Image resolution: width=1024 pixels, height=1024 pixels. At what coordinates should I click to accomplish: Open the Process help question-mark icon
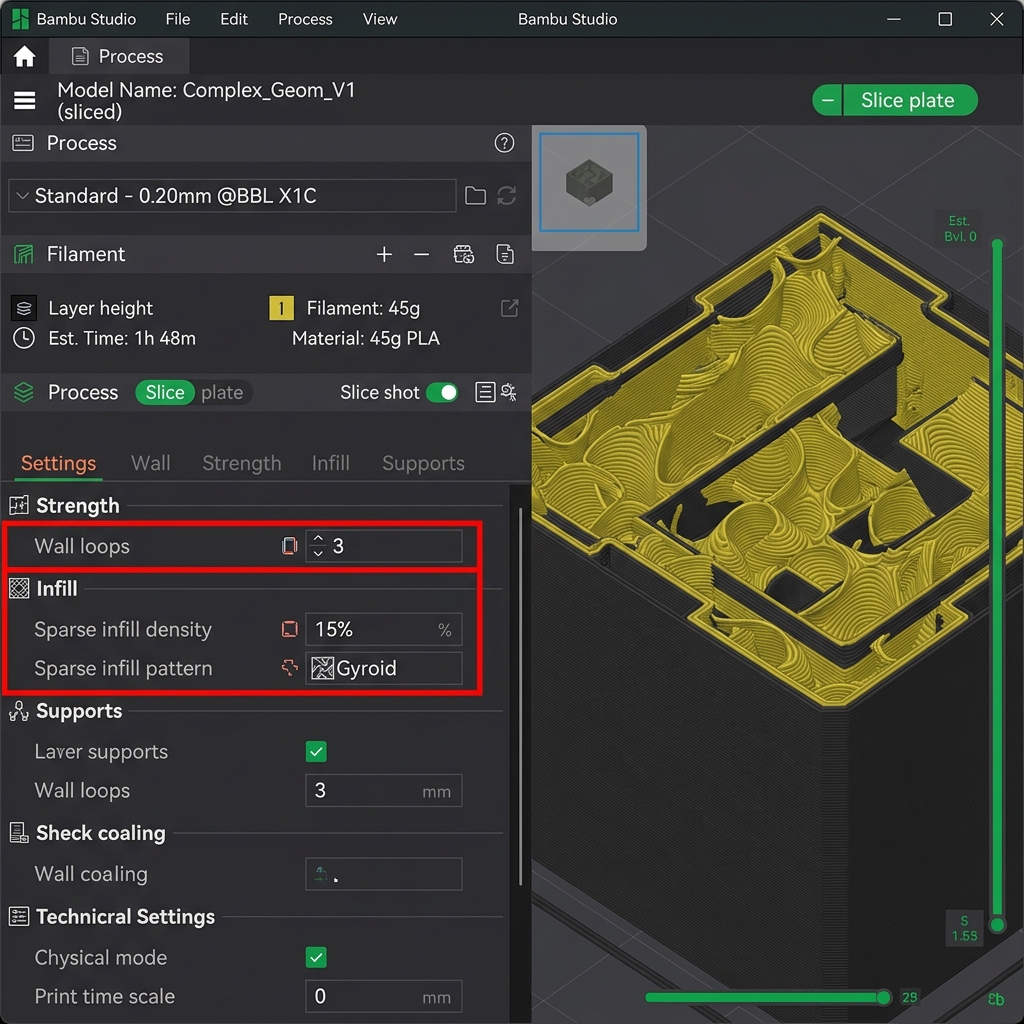point(504,143)
